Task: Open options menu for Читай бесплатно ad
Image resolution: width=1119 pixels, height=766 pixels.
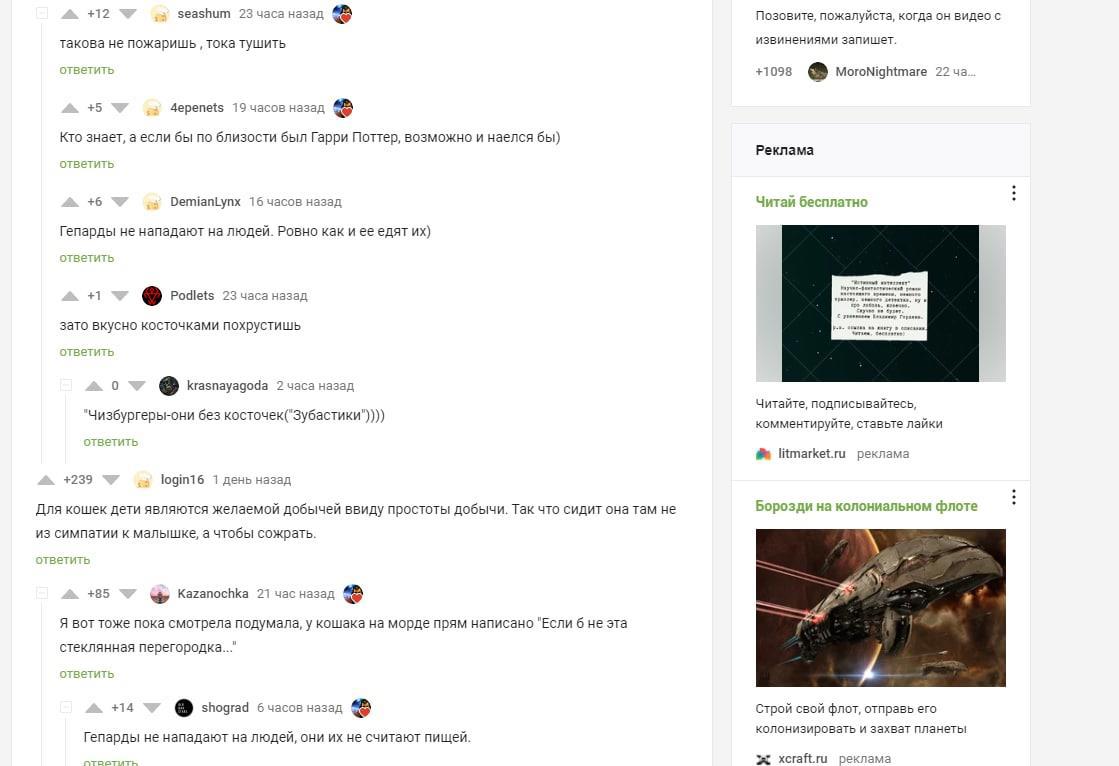Action: click(x=1013, y=193)
